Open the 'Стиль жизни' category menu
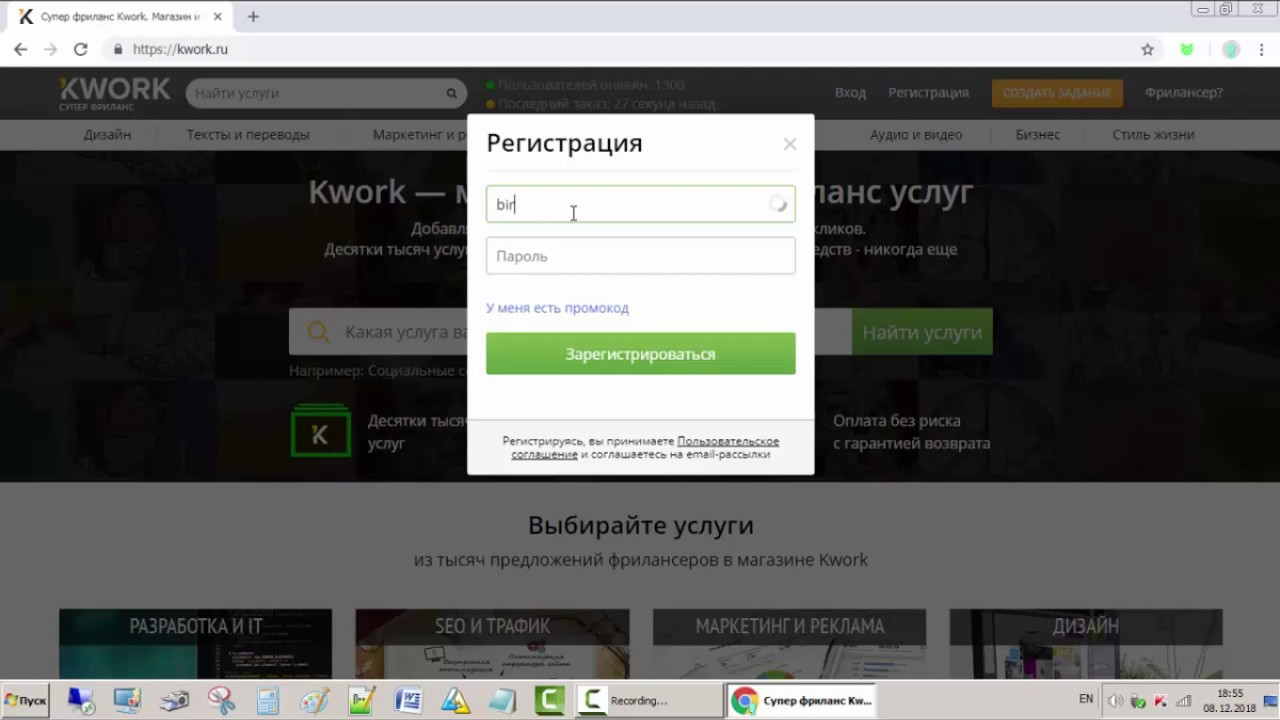 [x=1153, y=134]
